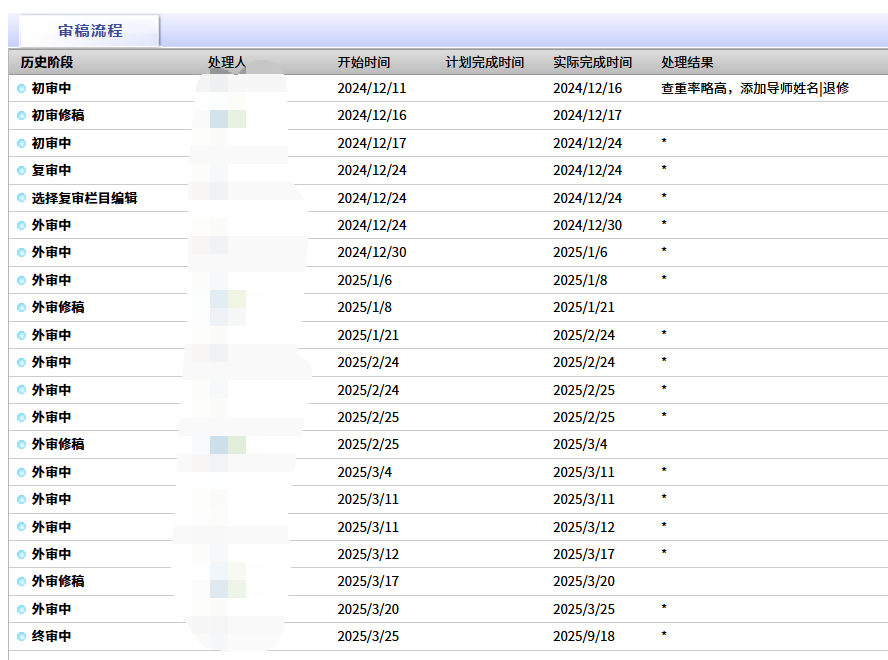Click the 处理人 column header
Screen dimensions: 888x660
click(227, 62)
